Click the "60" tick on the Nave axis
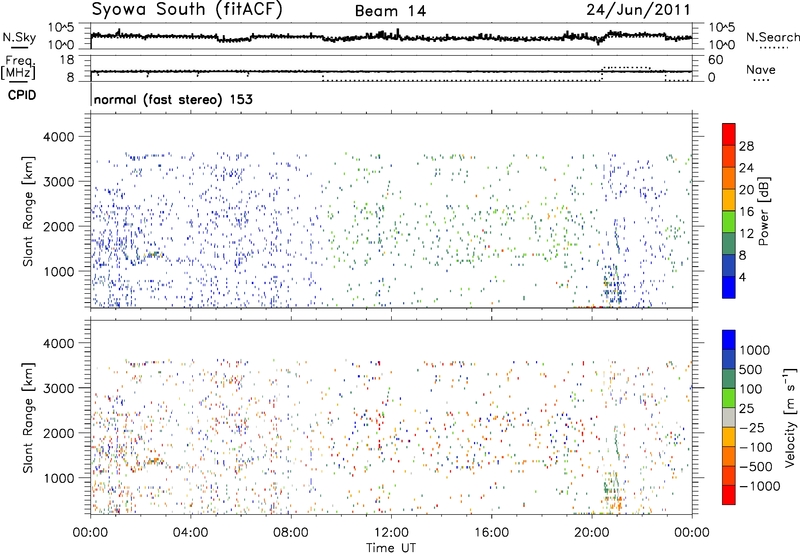 tap(716, 60)
